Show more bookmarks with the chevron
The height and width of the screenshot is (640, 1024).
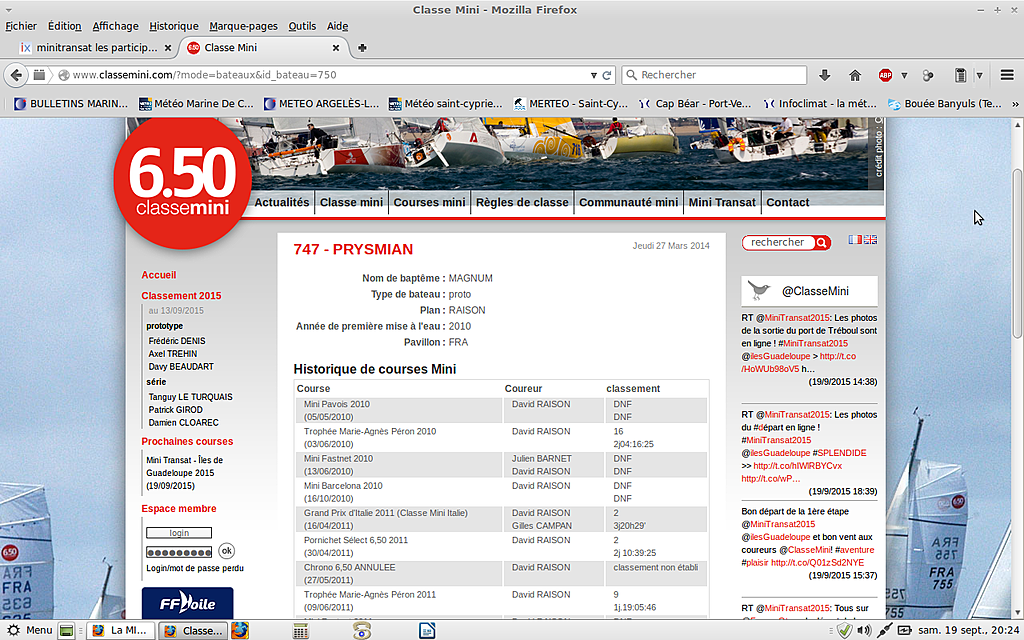click(x=1015, y=104)
